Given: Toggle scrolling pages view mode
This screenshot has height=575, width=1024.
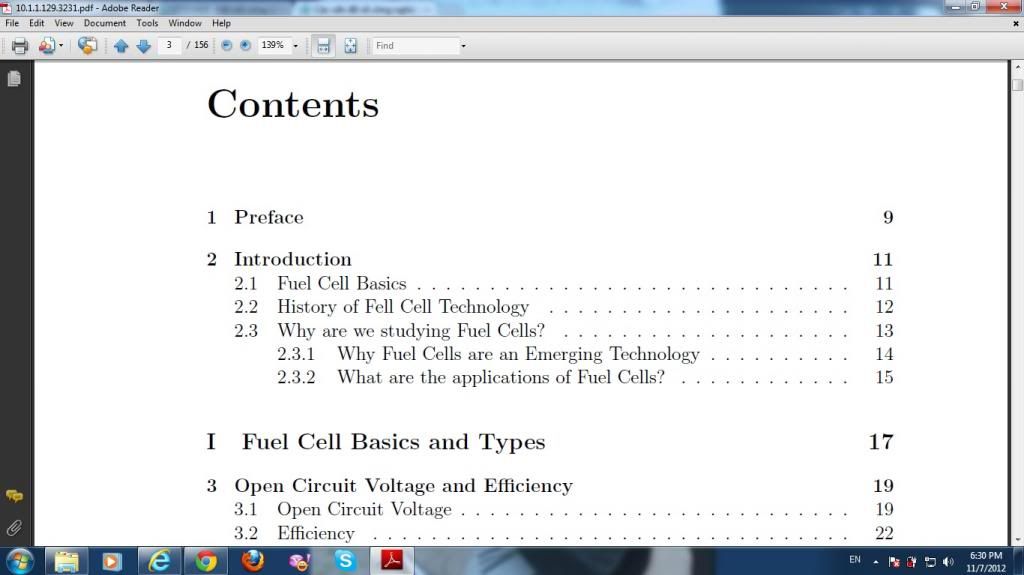Looking at the screenshot, I should [x=323, y=46].
